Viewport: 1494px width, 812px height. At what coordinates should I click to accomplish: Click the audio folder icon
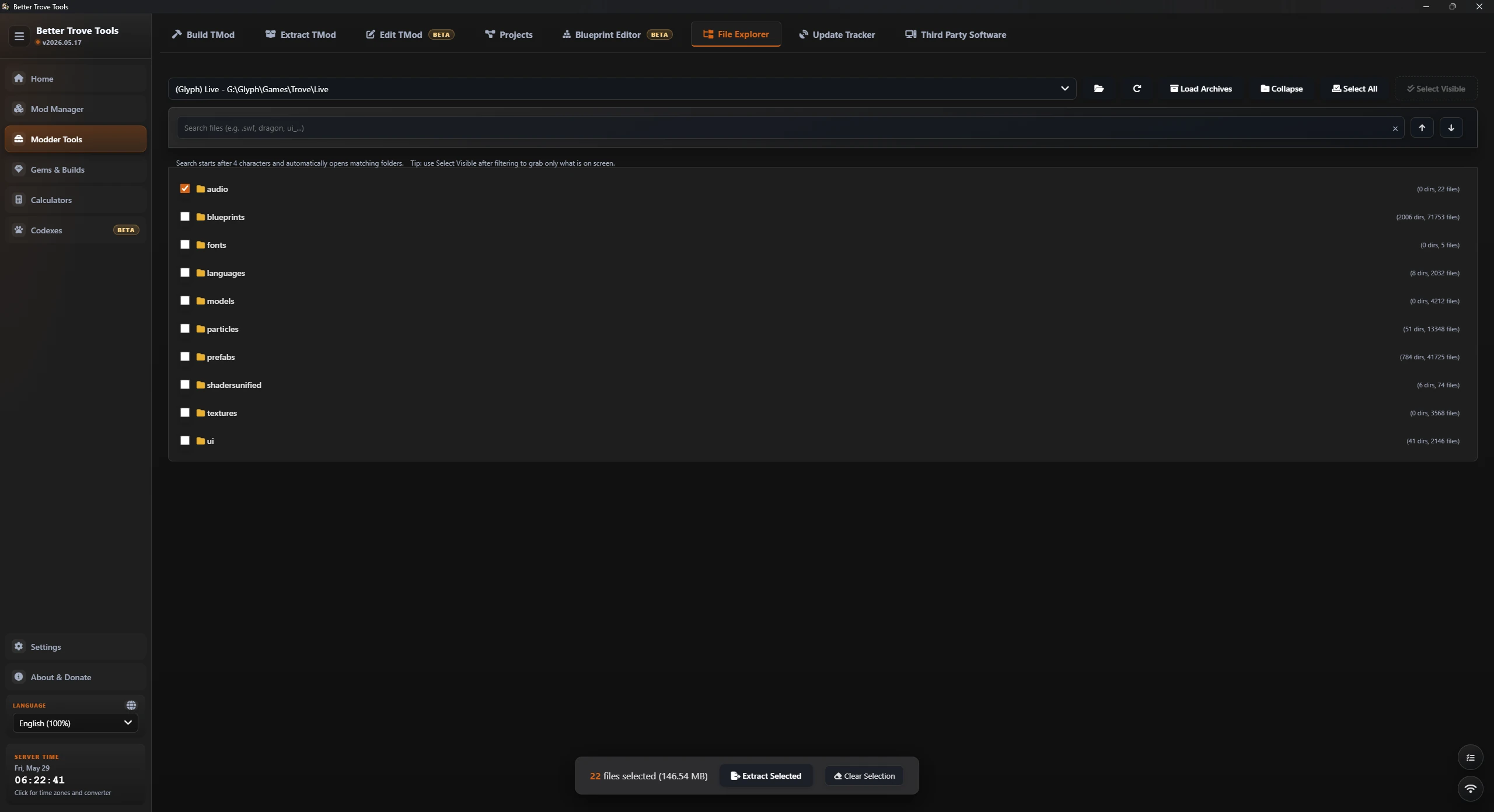pyautogui.click(x=201, y=189)
